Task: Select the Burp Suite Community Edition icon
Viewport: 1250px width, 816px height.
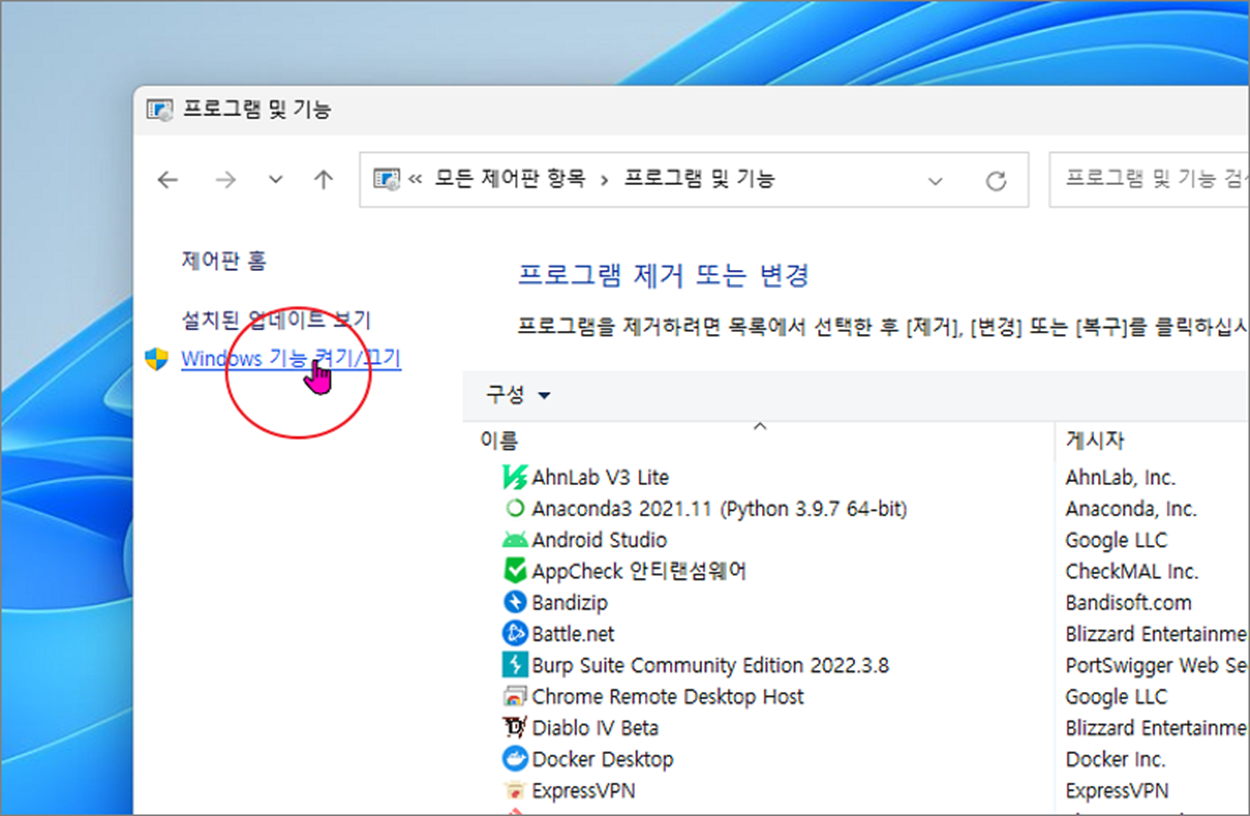Action: (515, 665)
